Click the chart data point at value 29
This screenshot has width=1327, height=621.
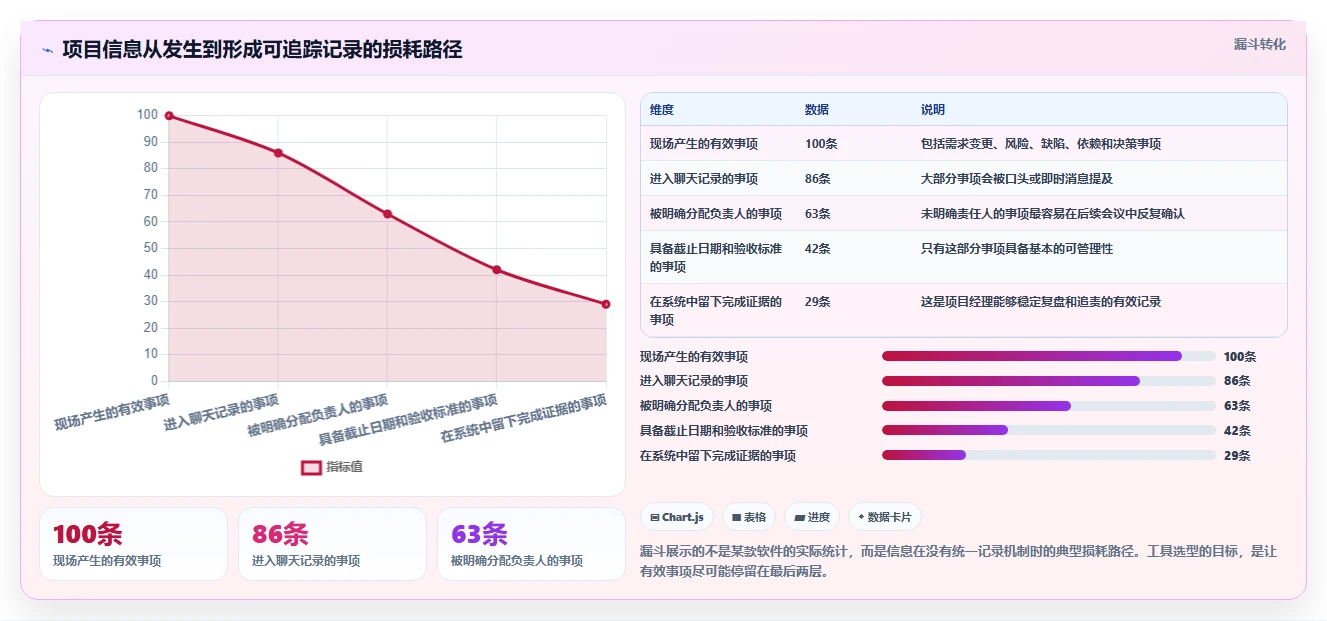(605, 304)
